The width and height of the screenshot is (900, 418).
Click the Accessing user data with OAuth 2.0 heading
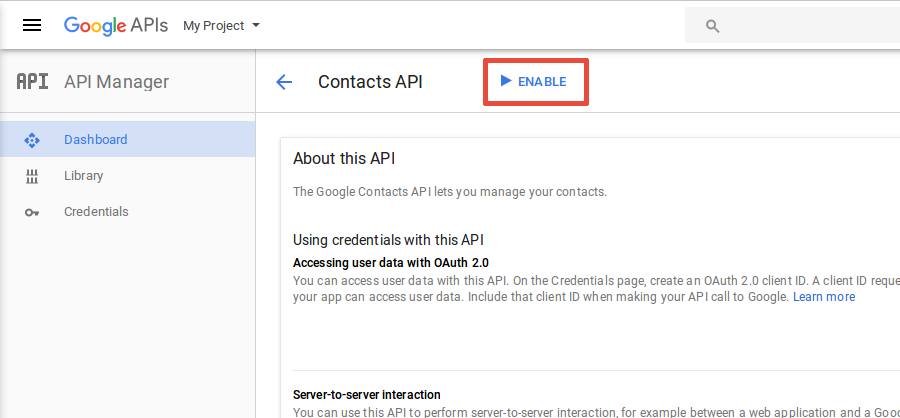(391, 263)
